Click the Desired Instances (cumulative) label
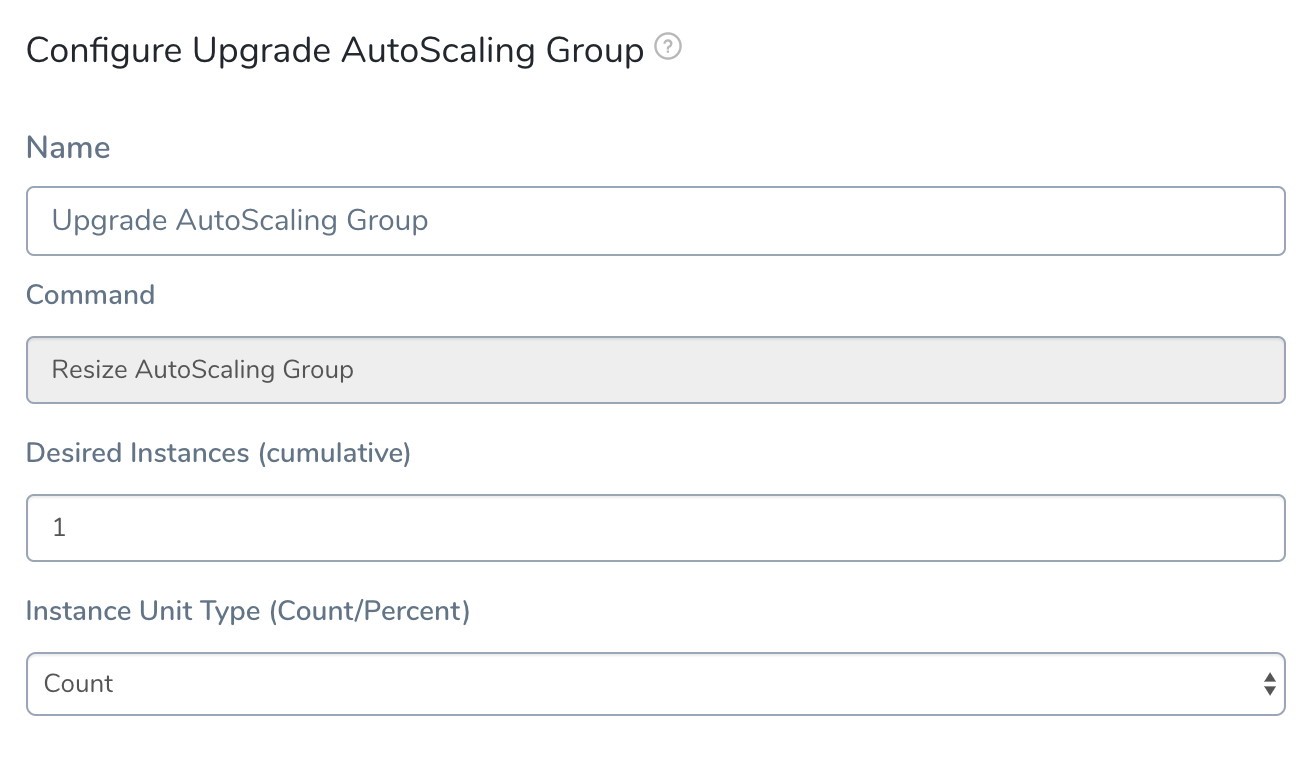Screen dimensions: 1314x782 (218, 453)
